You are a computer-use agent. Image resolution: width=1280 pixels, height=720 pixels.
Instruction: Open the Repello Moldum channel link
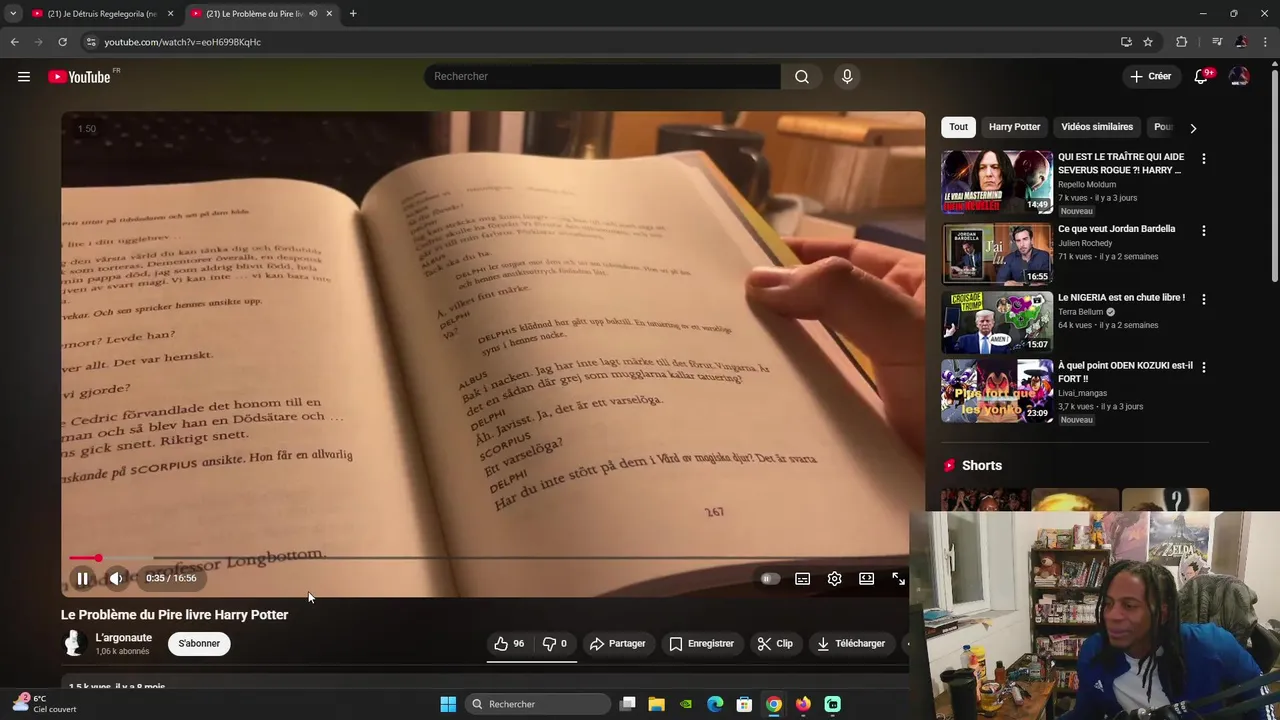click(1087, 185)
